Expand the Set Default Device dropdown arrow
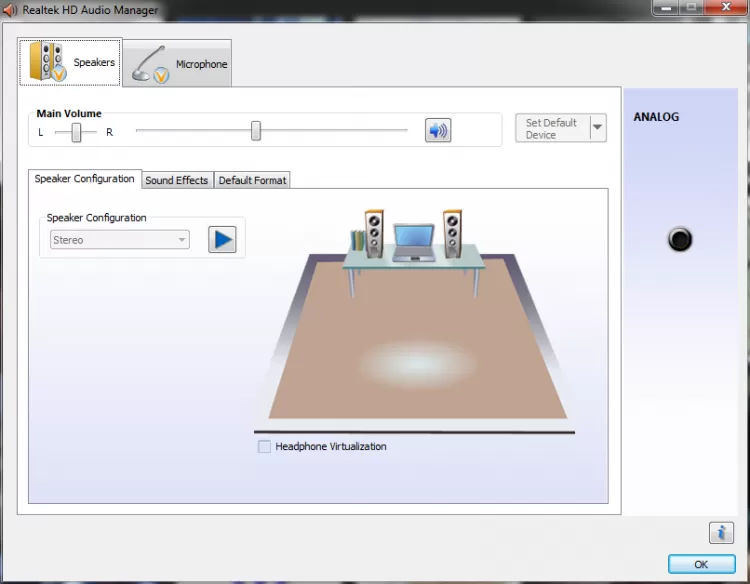This screenshot has width=750, height=584. (x=597, y=128)
